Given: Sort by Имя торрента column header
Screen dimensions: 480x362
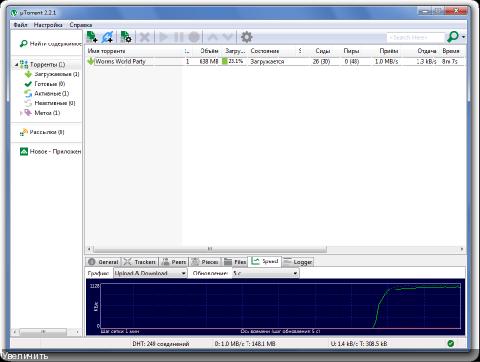Looking at the screenshot, I should (106, 51).
